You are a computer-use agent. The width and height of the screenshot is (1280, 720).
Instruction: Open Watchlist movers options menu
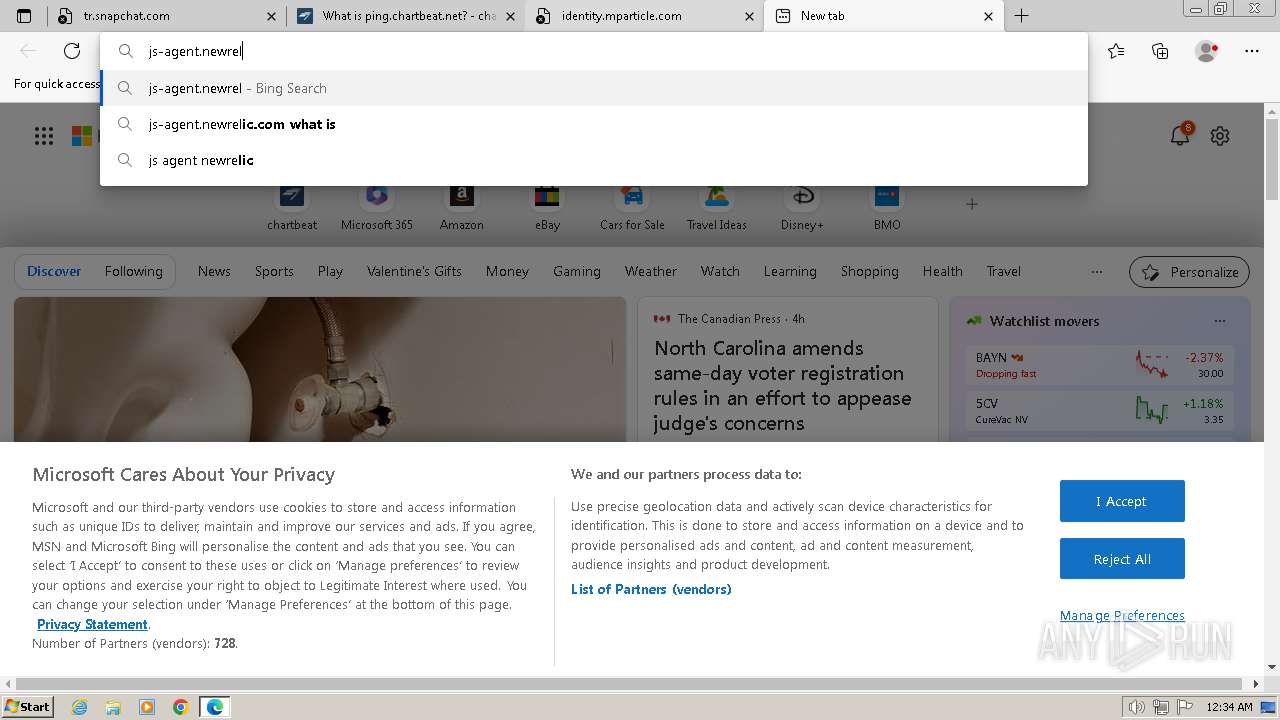[1219, 321]
